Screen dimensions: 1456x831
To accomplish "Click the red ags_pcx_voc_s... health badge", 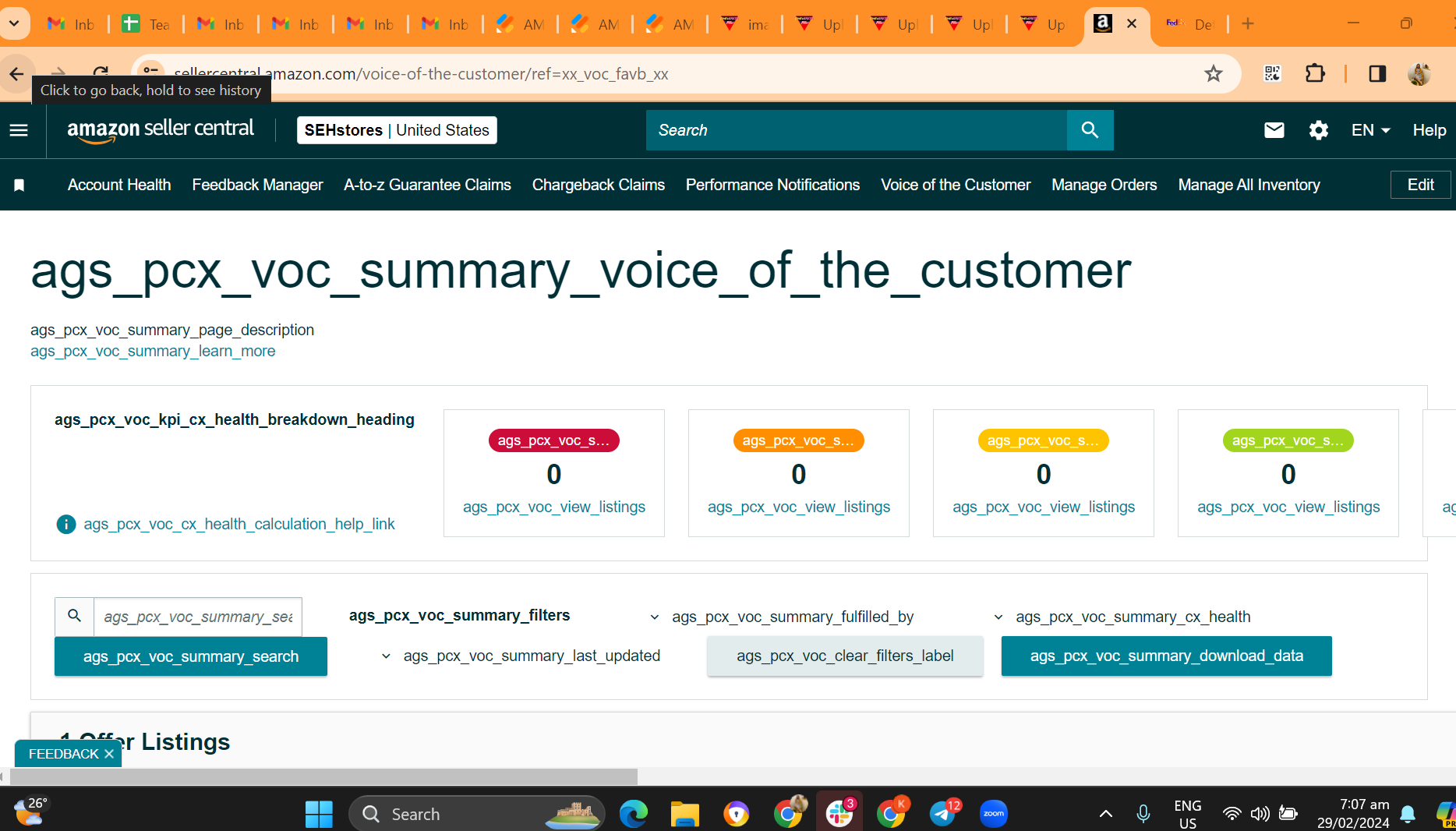I will [553, 440].
